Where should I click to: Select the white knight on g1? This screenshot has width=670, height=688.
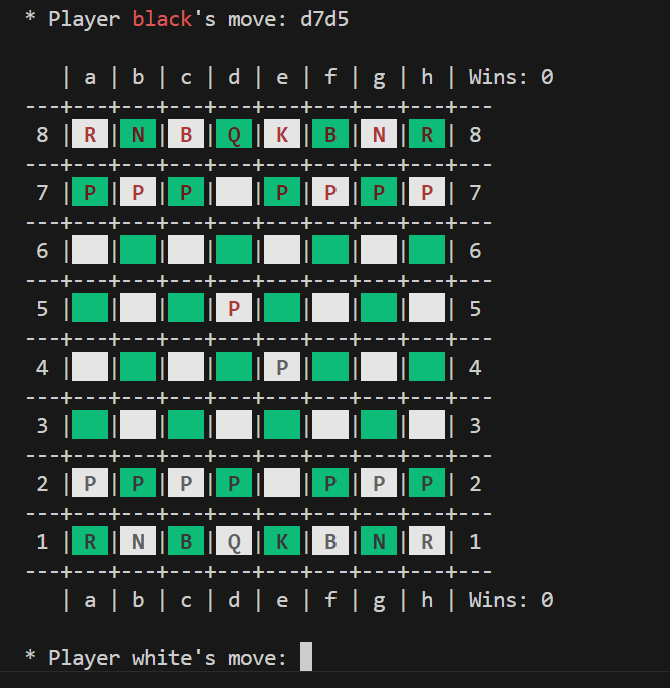coord(379,543)
